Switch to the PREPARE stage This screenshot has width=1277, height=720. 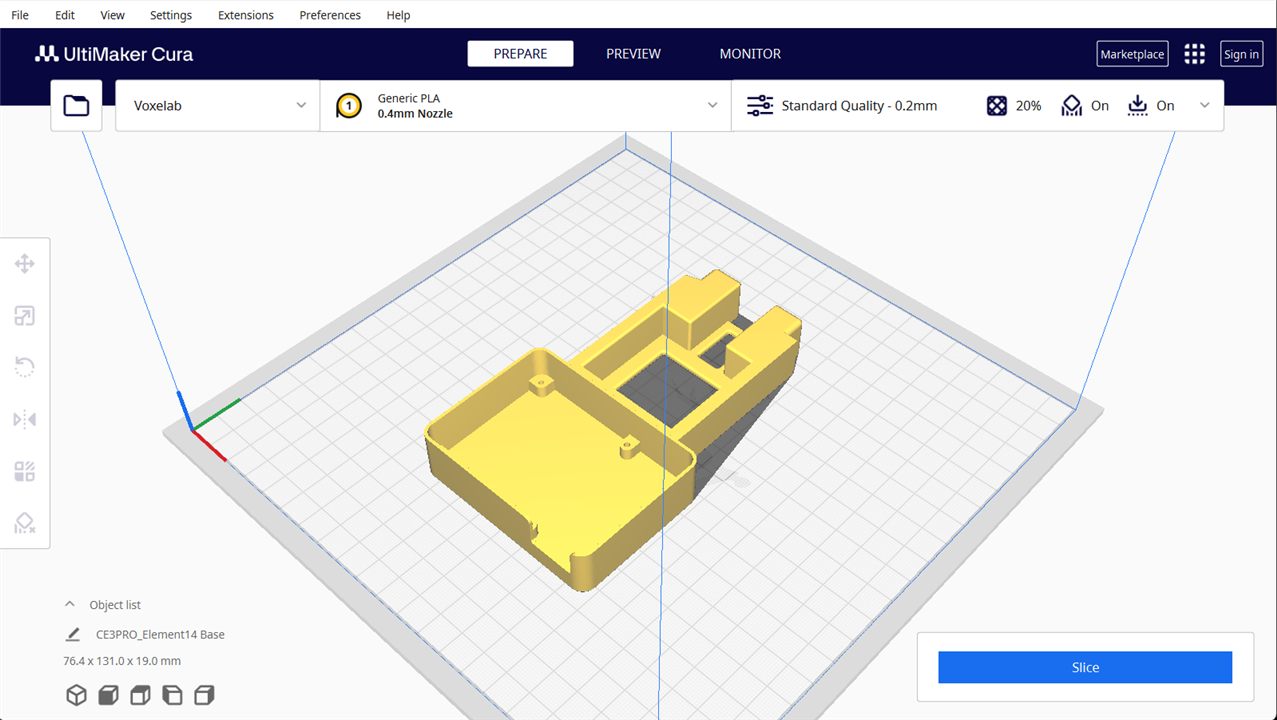click(x=520, y=54)
